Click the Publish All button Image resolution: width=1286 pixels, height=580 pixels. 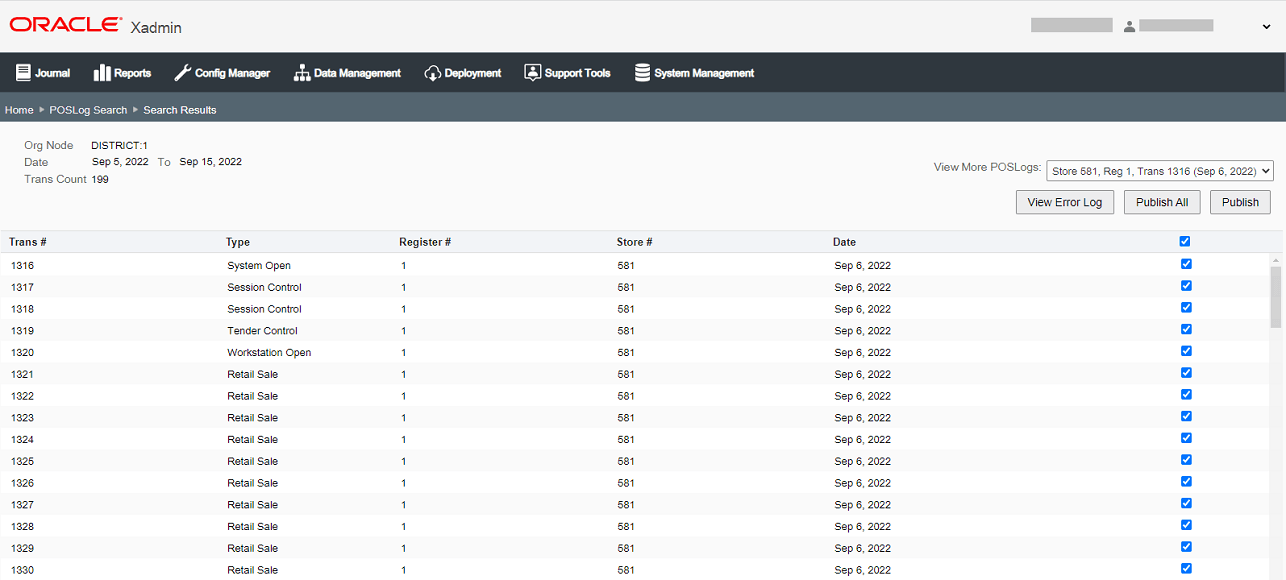(x=1162, y=202)
